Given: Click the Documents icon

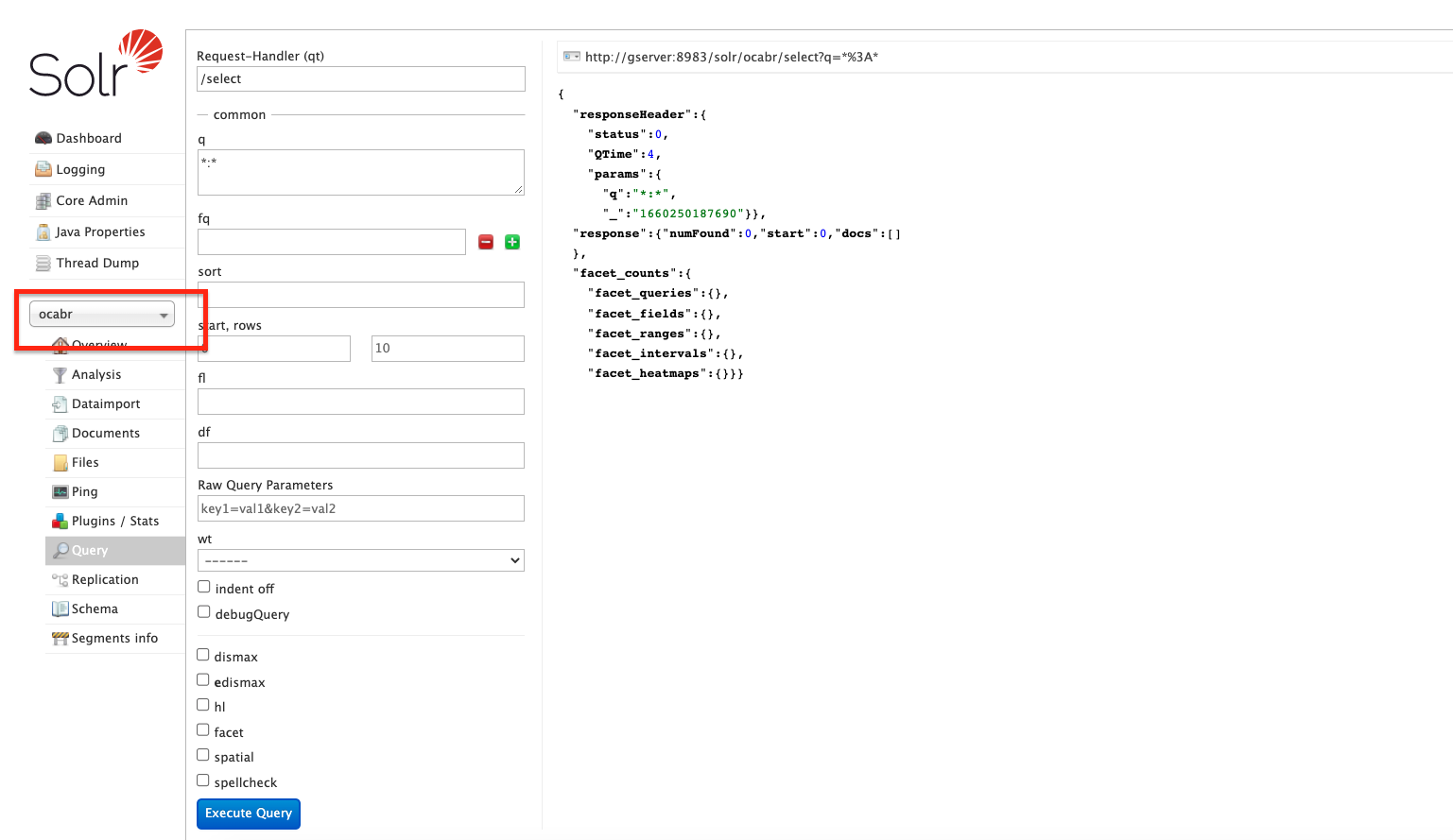Looking at the screenshot, I should [60, 433].
